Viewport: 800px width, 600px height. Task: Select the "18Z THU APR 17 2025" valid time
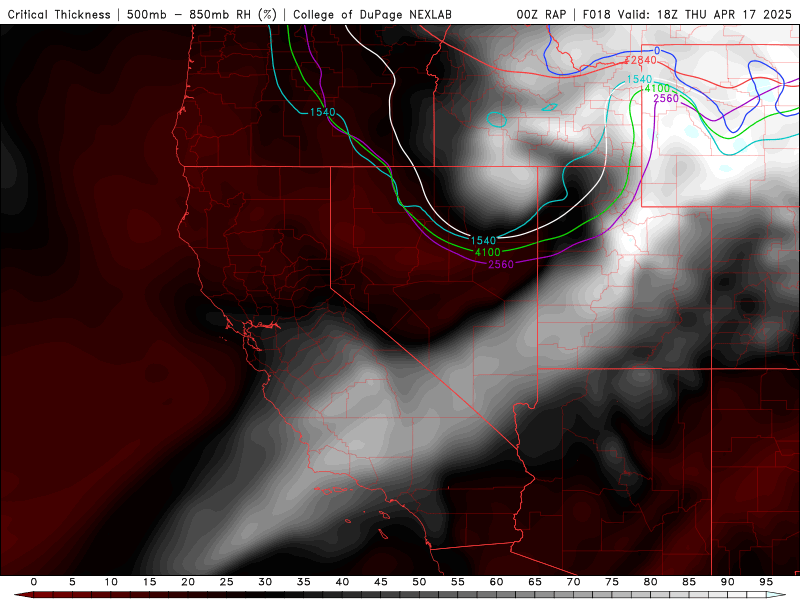point(724,14)
